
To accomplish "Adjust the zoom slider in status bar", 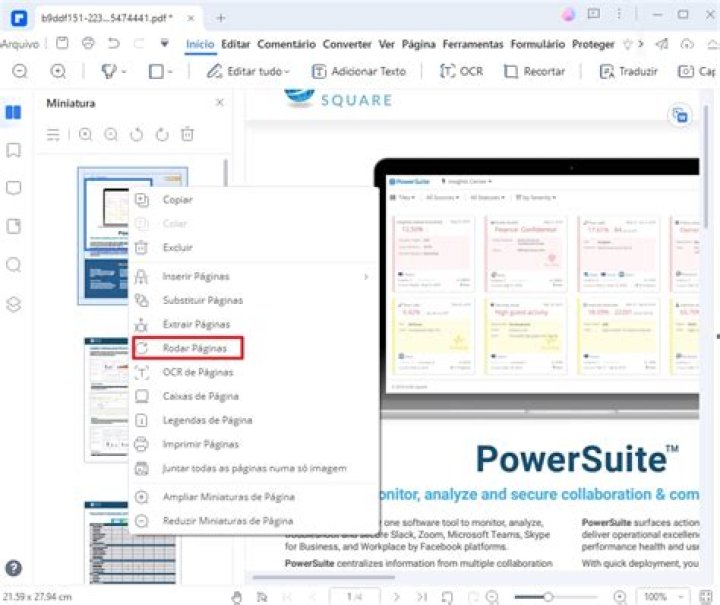I will 548,597.
